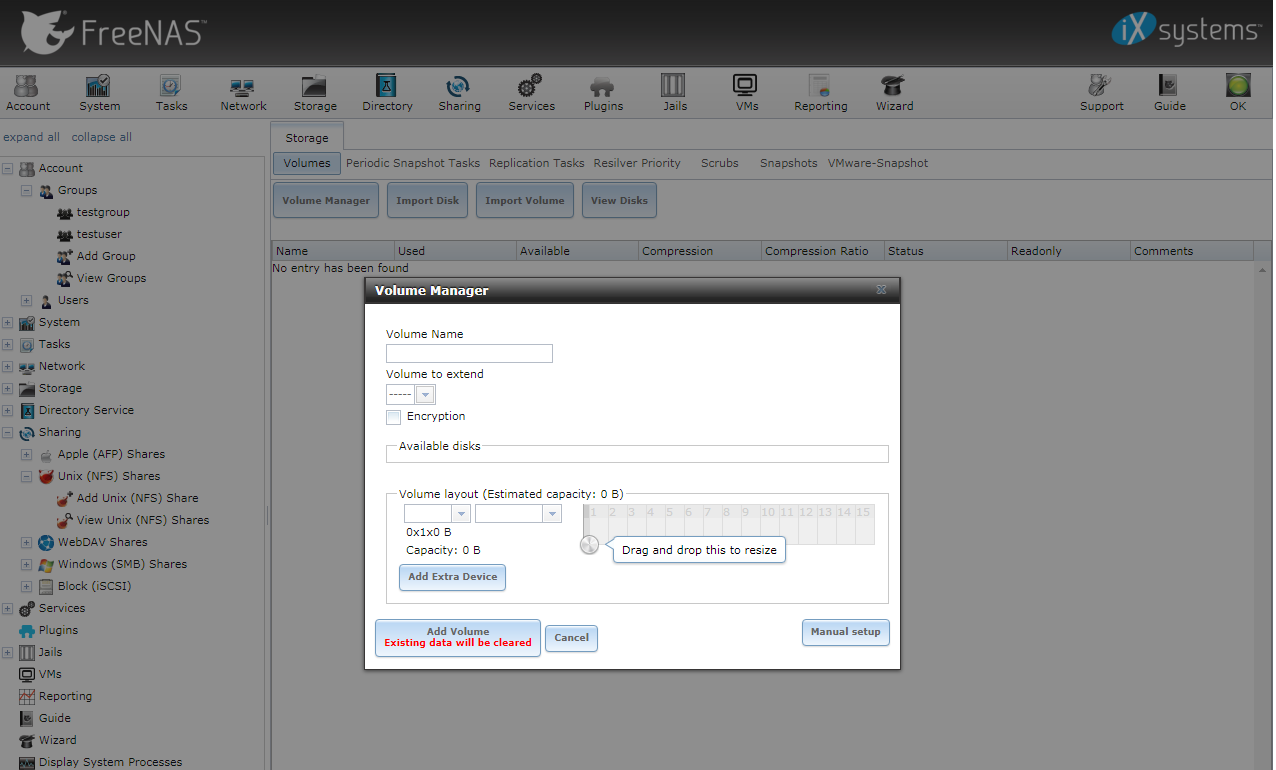Click the green OK alert status icon
This screenshot has width=1276, height=770.
tap(1238, 93)
